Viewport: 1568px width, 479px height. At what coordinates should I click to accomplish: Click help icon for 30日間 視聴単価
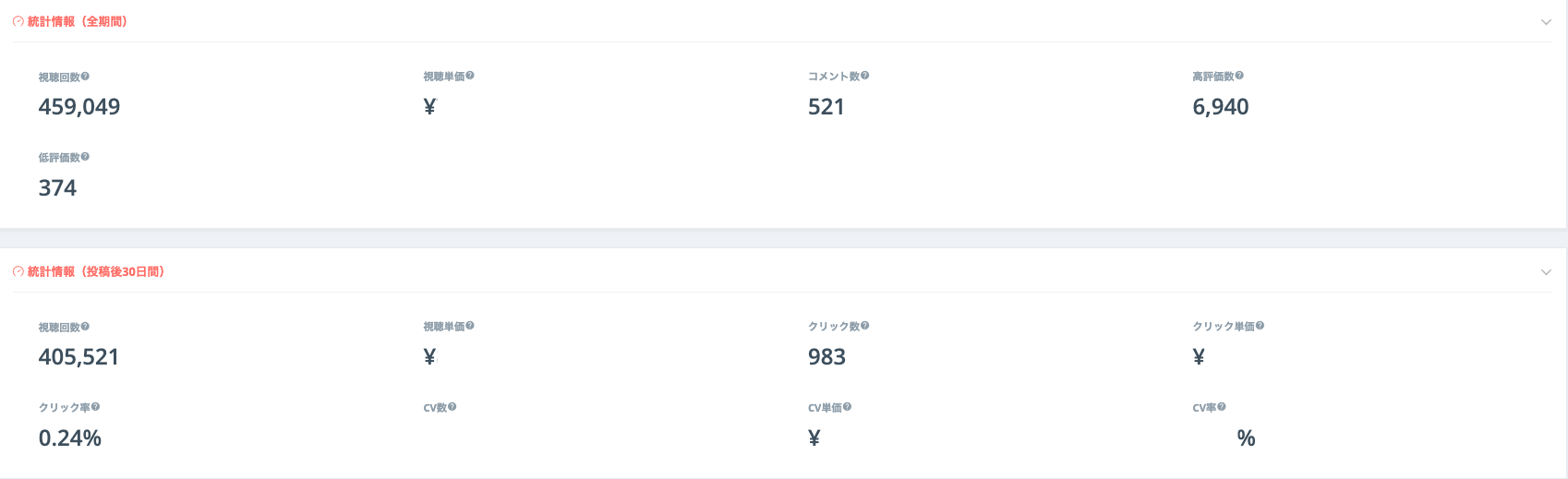[470, 326]
